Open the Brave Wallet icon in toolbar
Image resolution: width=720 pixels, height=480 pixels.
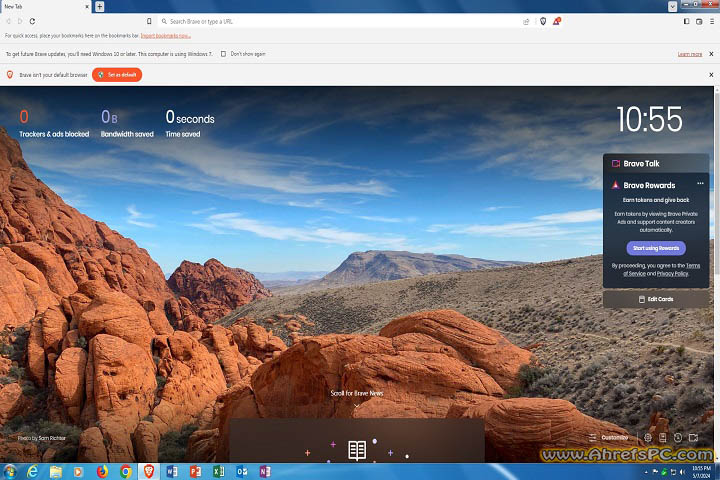point(699,21)
